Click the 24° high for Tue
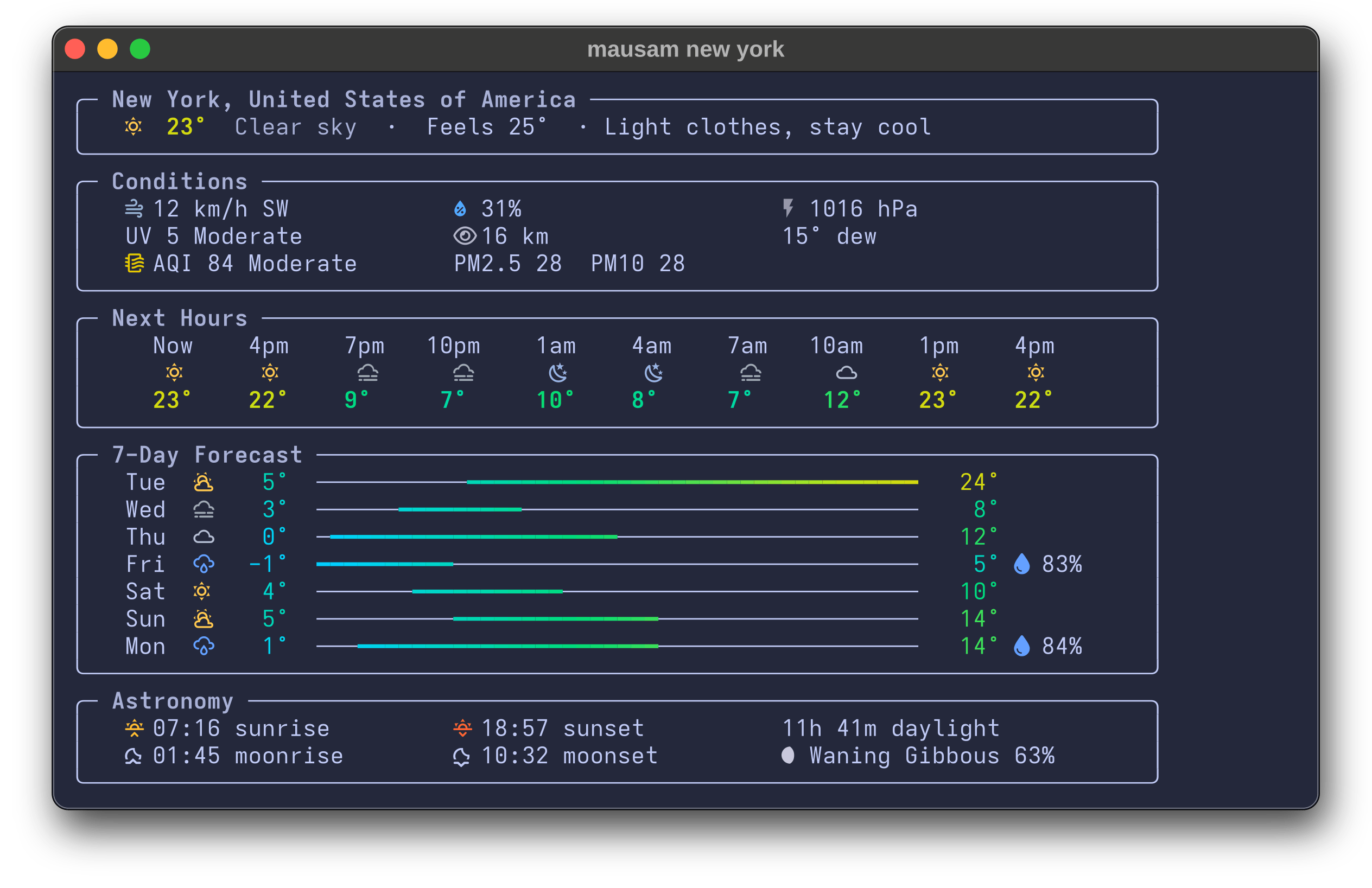The image size is (1372, 888). click(979, 482)
